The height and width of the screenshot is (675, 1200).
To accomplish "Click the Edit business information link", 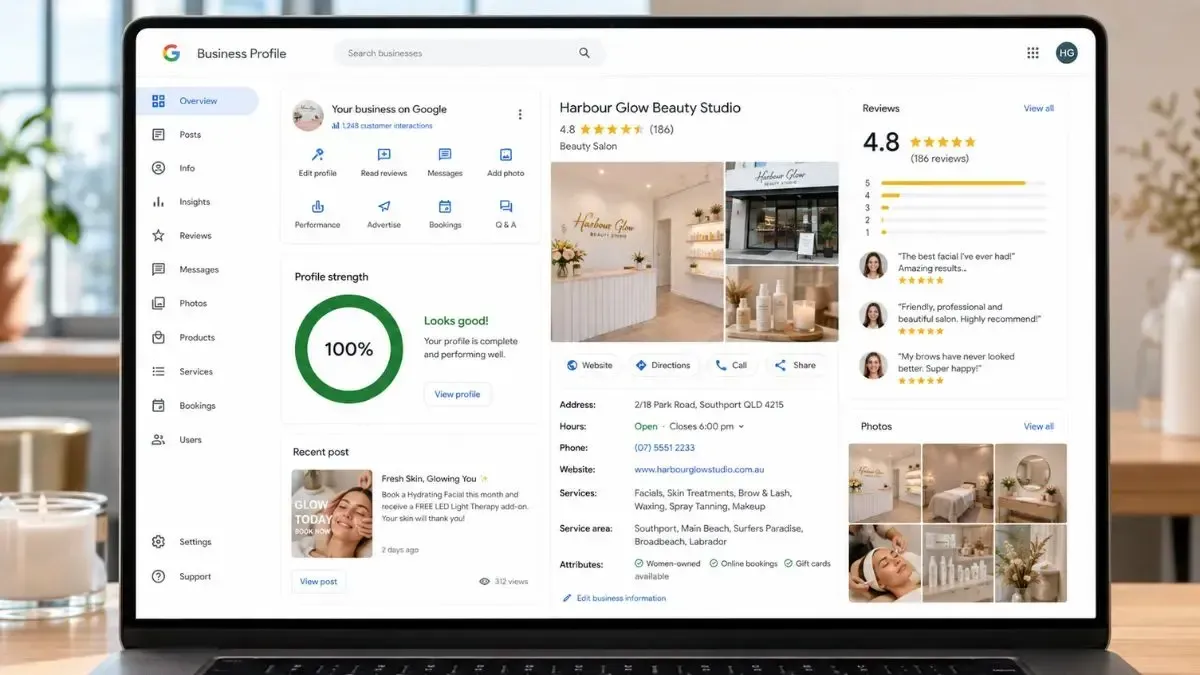I will tap(614, 598).
